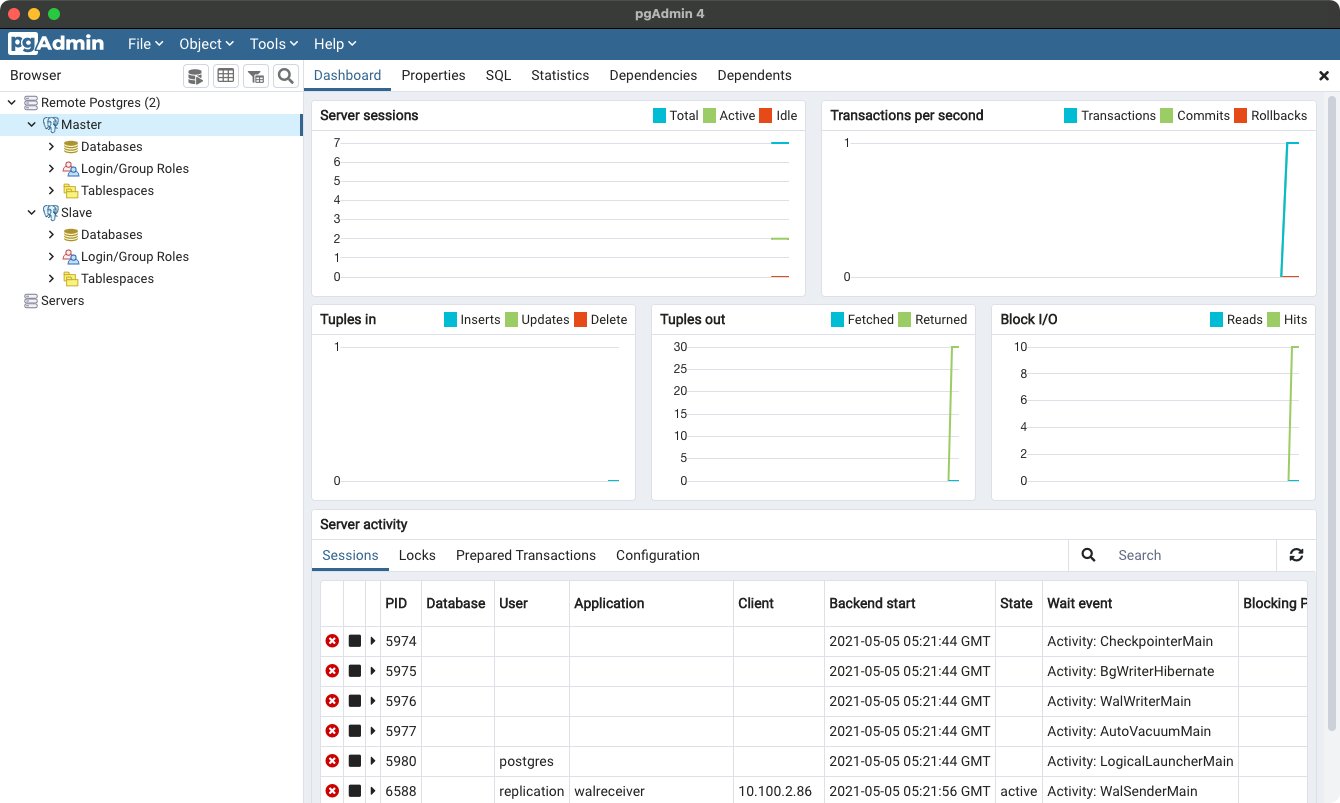Select the Servers group in Browser tree
Screen dimensions: 1340x803
62,301
